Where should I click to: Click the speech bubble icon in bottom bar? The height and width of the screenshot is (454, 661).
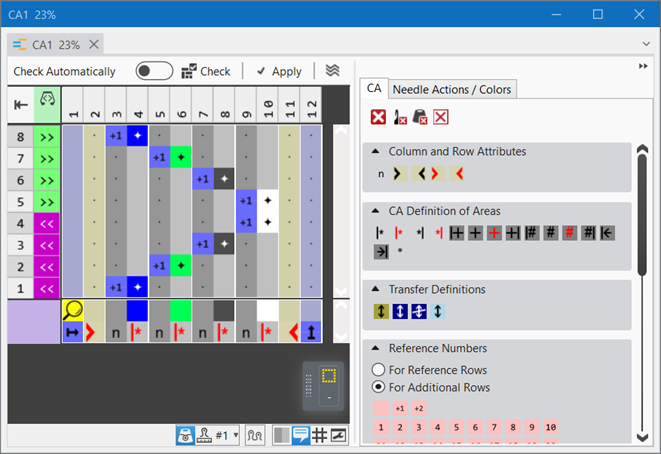tap(300, 435)
